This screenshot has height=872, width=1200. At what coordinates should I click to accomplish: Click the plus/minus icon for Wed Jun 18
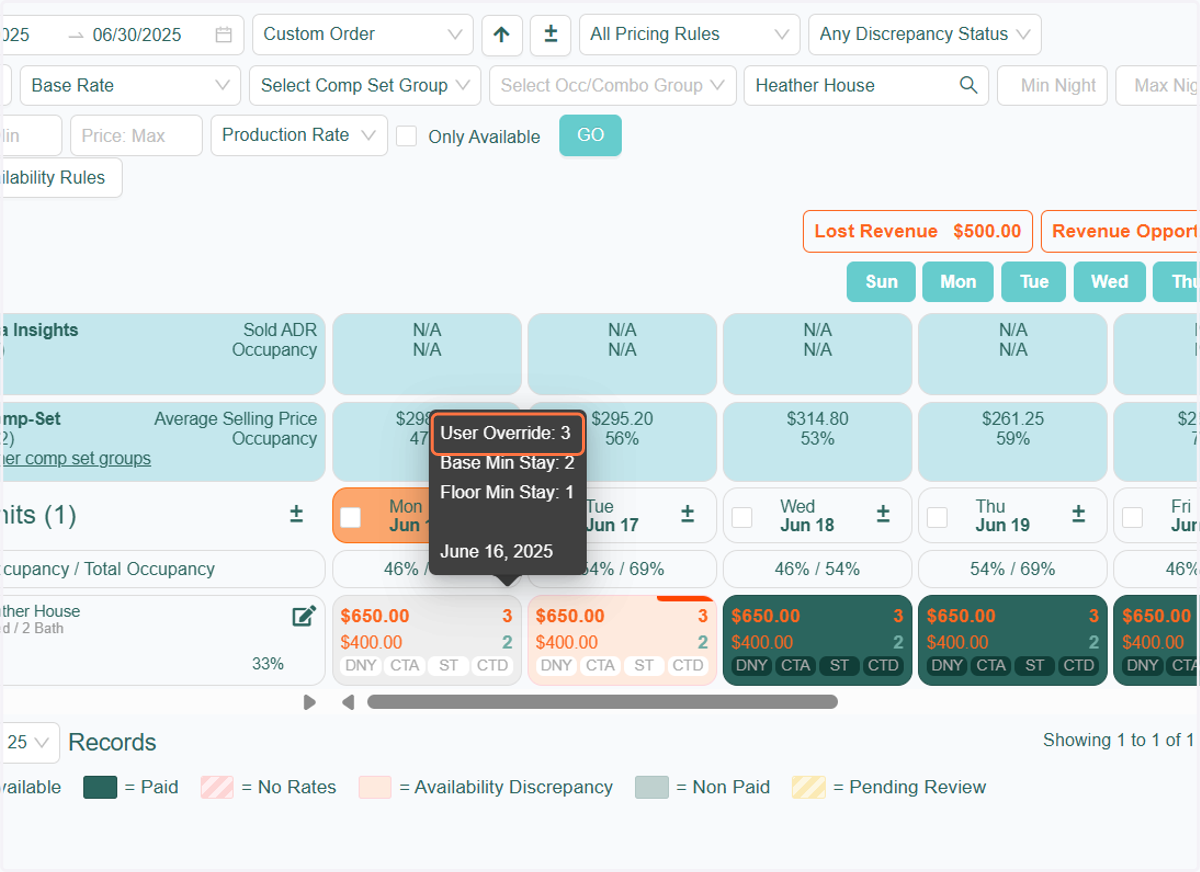(x=883, y=514)
